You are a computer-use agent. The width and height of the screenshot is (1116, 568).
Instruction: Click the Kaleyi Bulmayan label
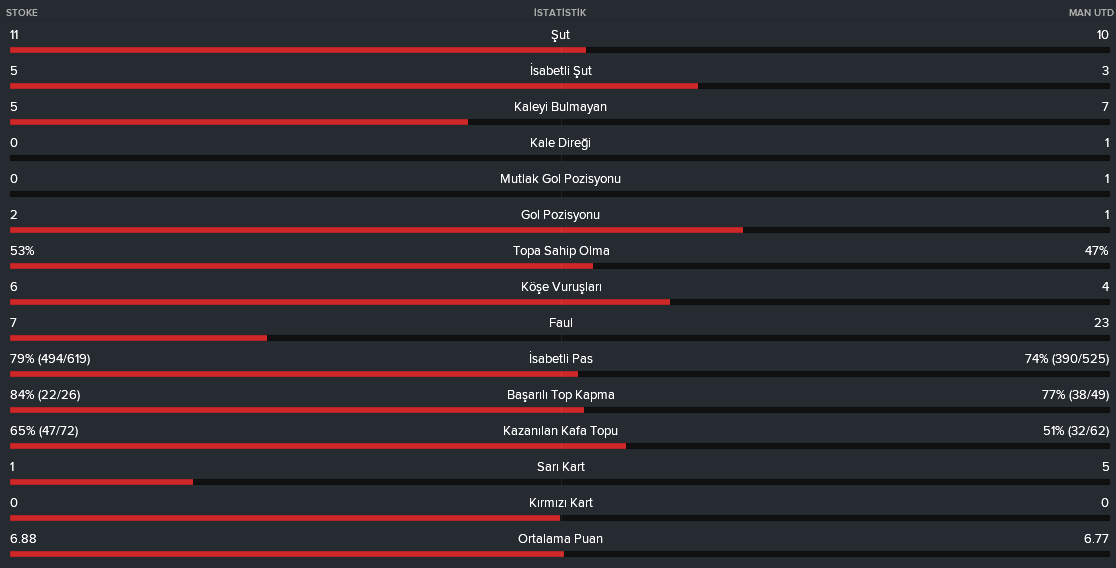tap(560, 107)
